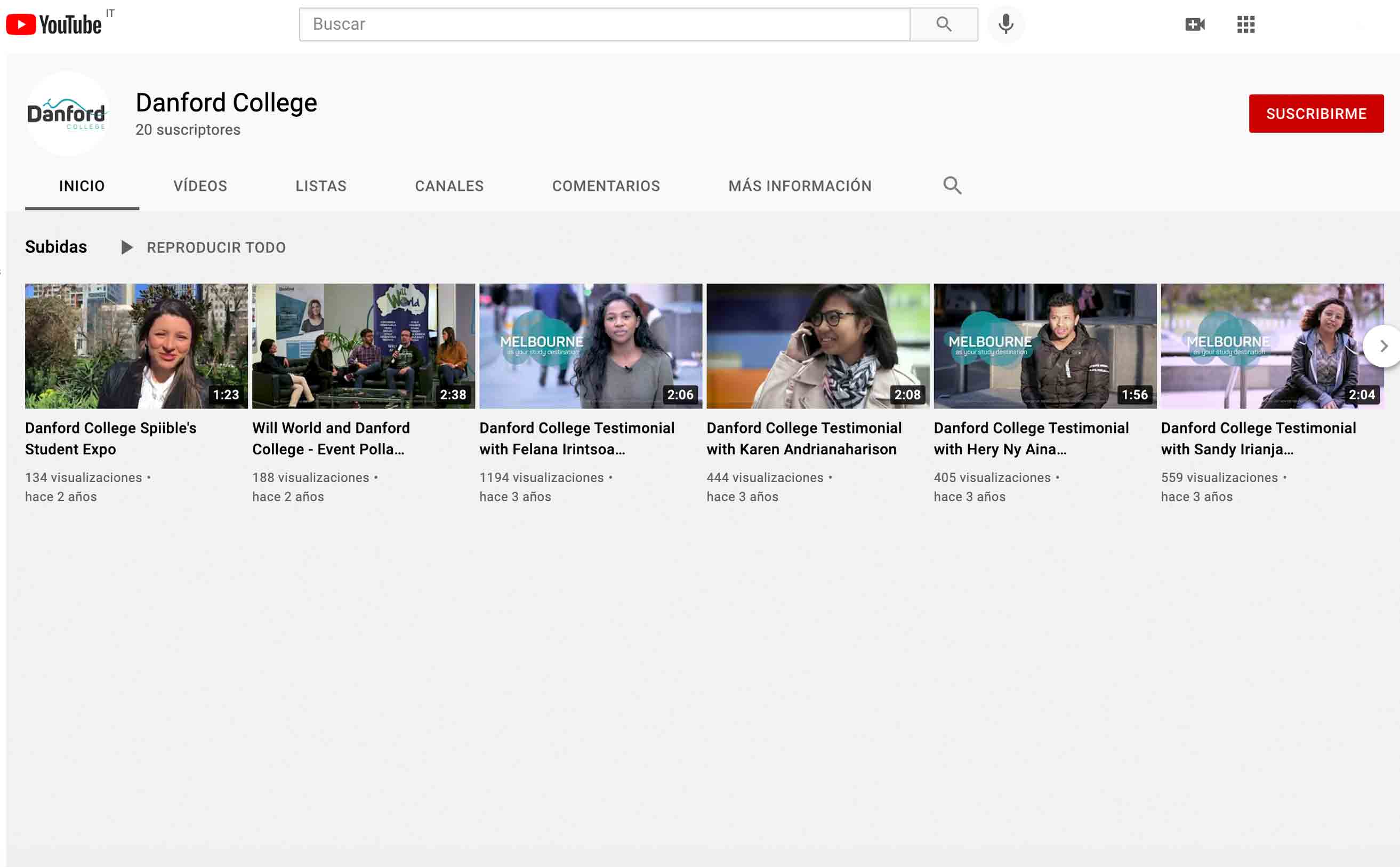Image resolution: width=1400 pixels, height=867 pixels.
Task: Click title 'Danford College Spiible's Student Expo'
Action: [x=111, y=439]
